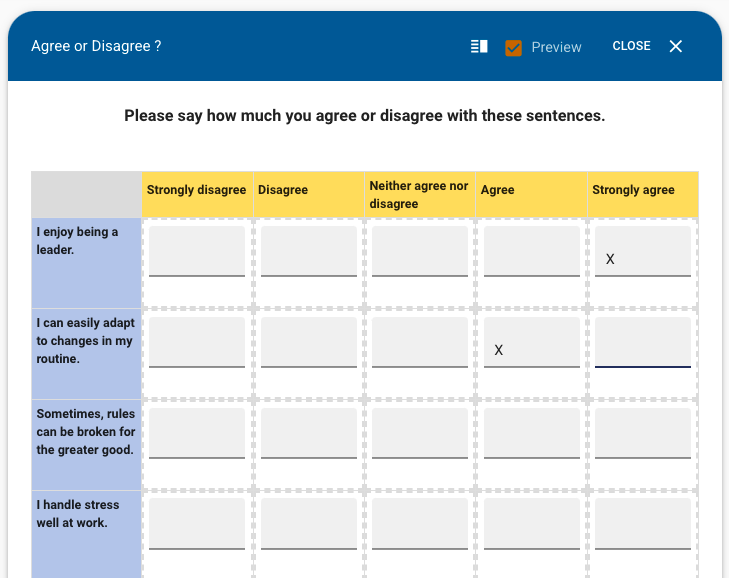Click Strongly agree field with X for leader

[643, 252]
